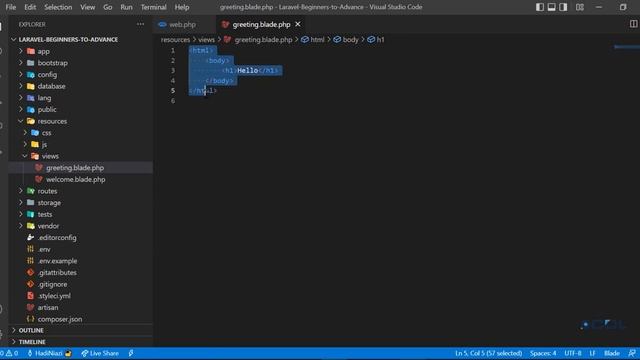Collapse LARAVEL-BEGINNERS-TO-ADVANCE root folder
The image size is (640, 360).
pos(68,40)
